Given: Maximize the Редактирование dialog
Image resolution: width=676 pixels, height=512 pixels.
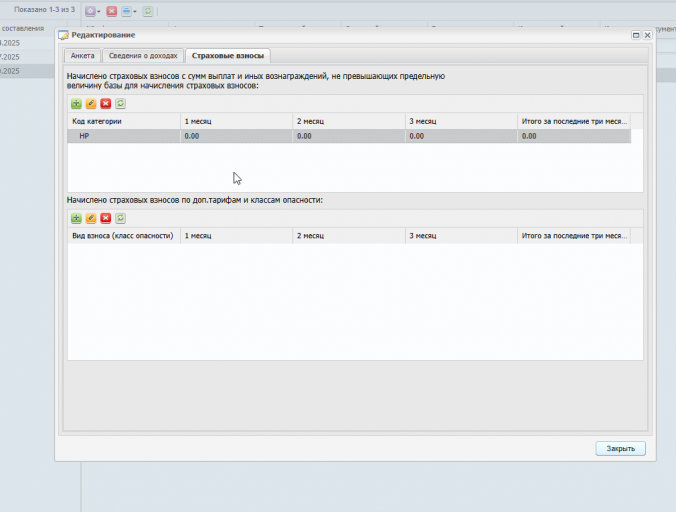Looking at the screenshot, I should [636, 35].
